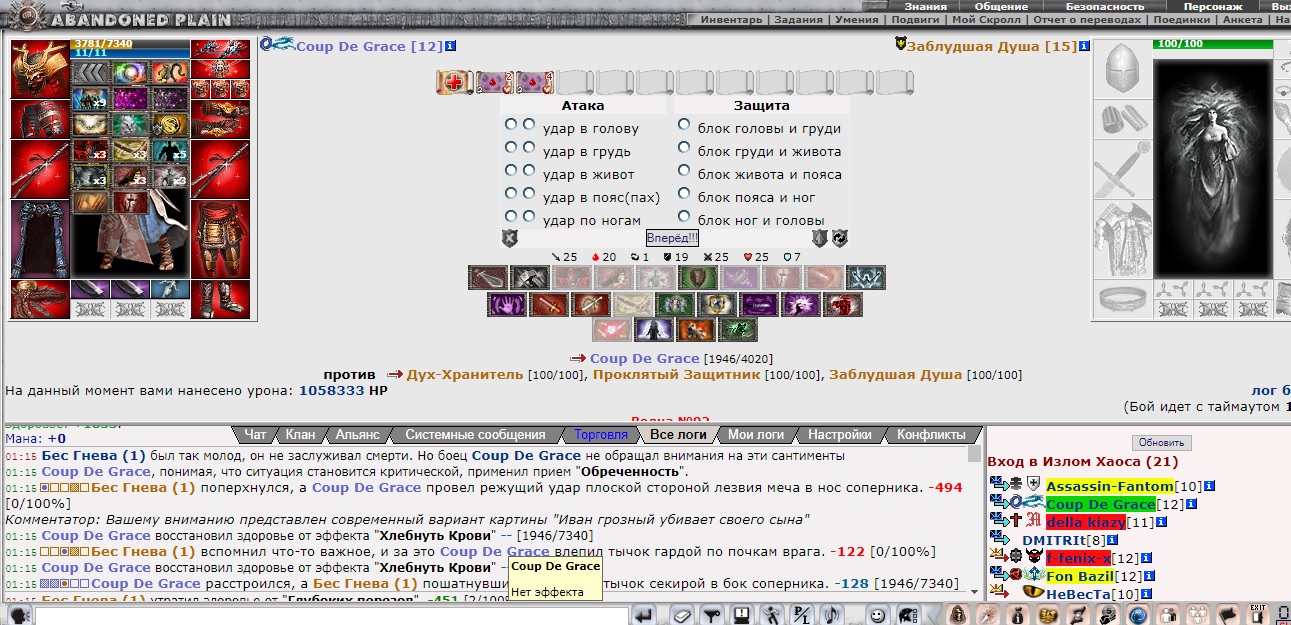Click the red samurai helmet equipment slot
1291x625 pixels.
pos(40,69)
